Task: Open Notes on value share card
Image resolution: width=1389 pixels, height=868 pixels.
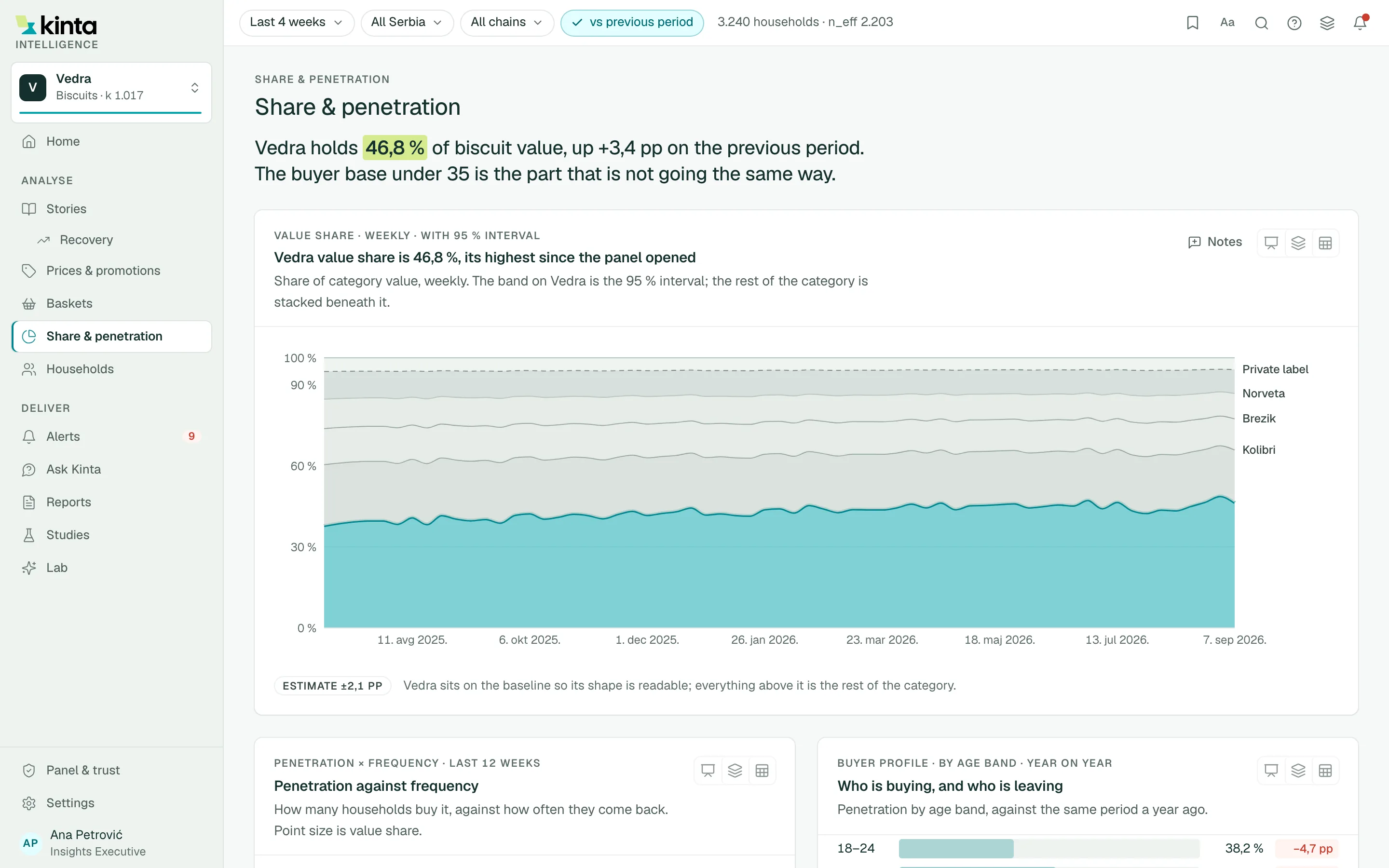Action: pos(1215,242)
